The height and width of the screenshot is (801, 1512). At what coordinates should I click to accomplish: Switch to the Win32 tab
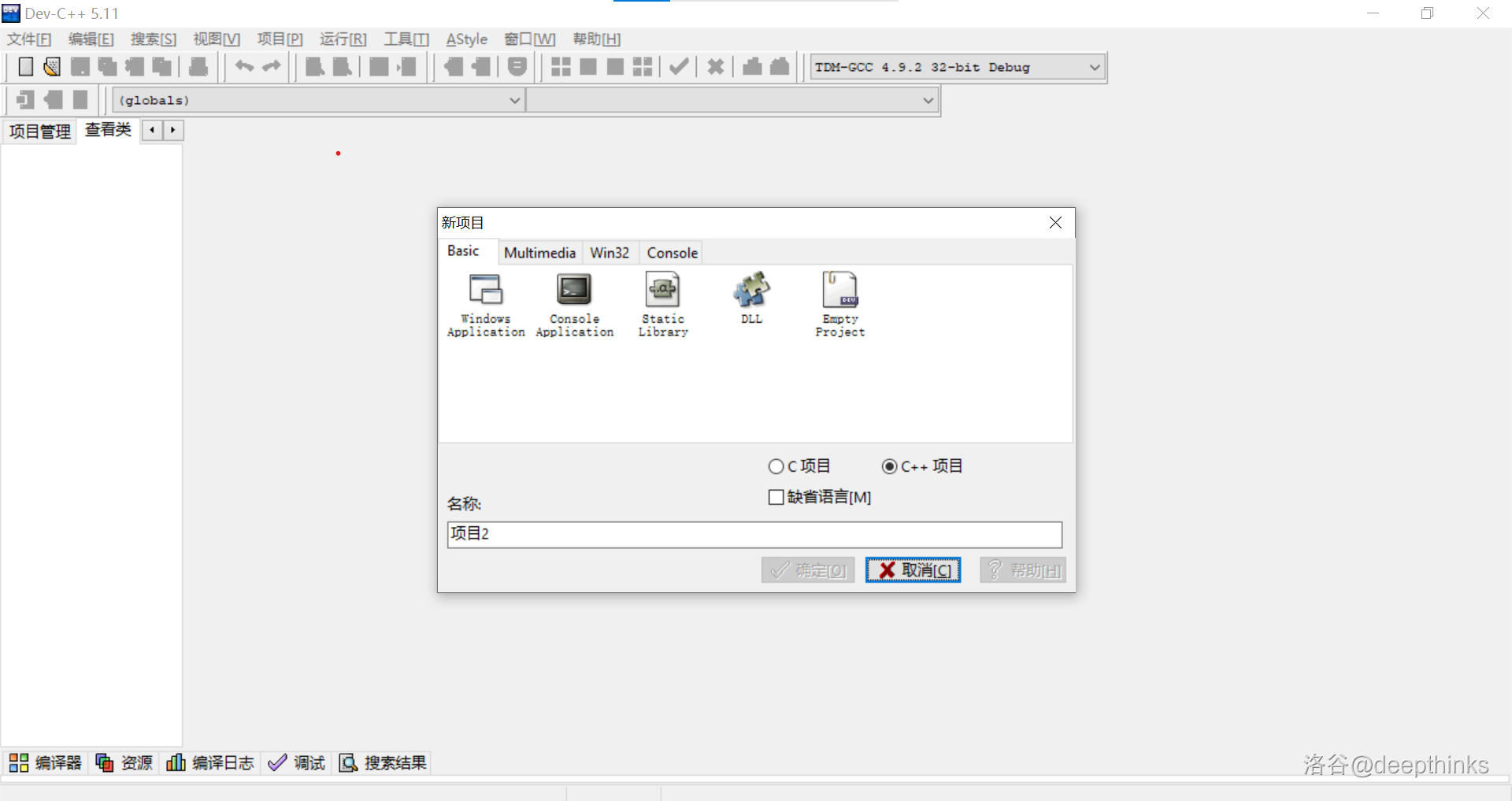pyautogui.click(x=610, y=253)
